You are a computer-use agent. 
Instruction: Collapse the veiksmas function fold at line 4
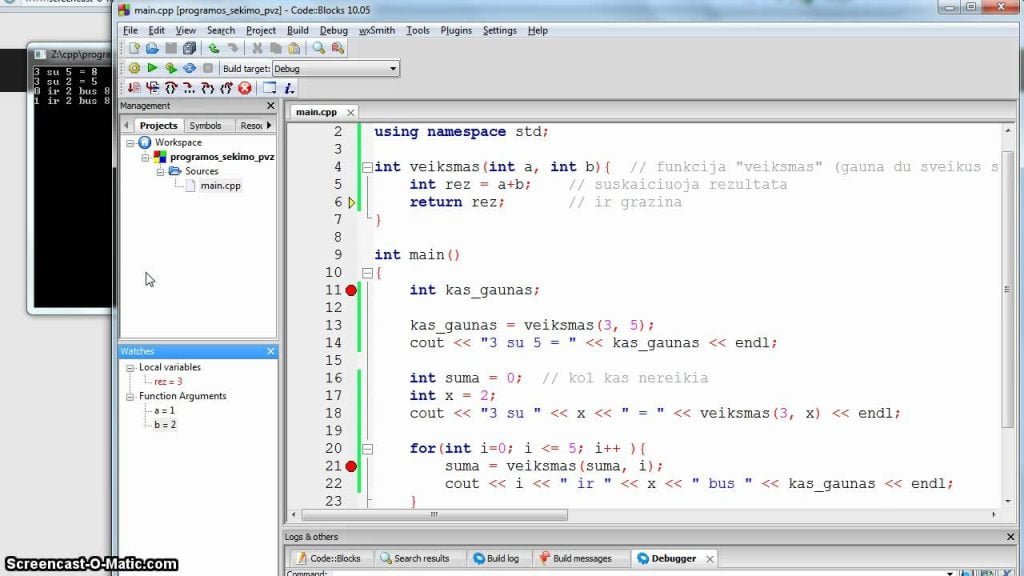[368, 167]
